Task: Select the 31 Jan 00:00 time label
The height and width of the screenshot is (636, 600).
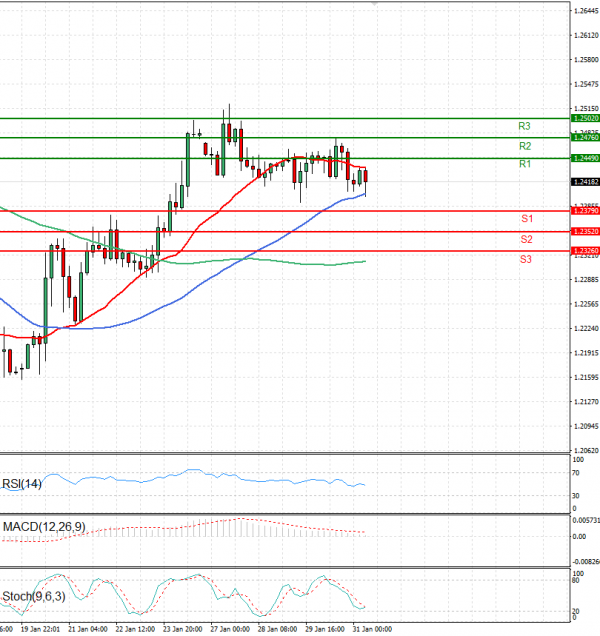Action: [x=372, y=629]
